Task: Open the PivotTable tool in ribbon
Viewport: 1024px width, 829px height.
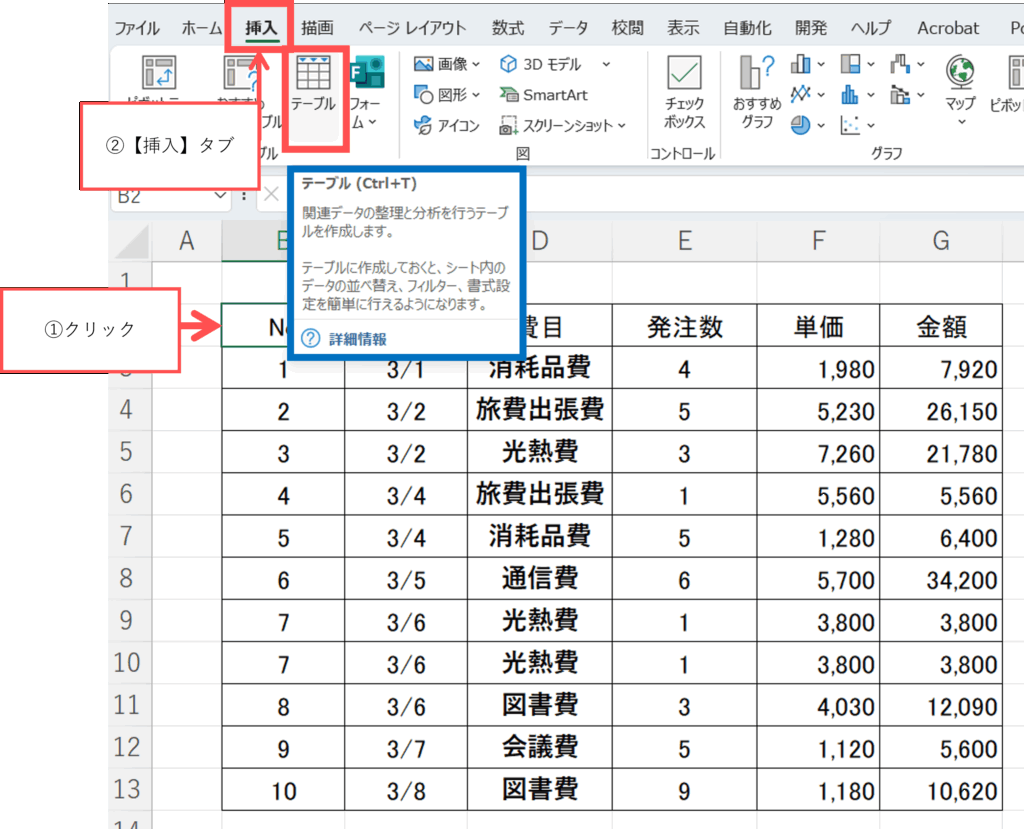Action: (159, 78)
